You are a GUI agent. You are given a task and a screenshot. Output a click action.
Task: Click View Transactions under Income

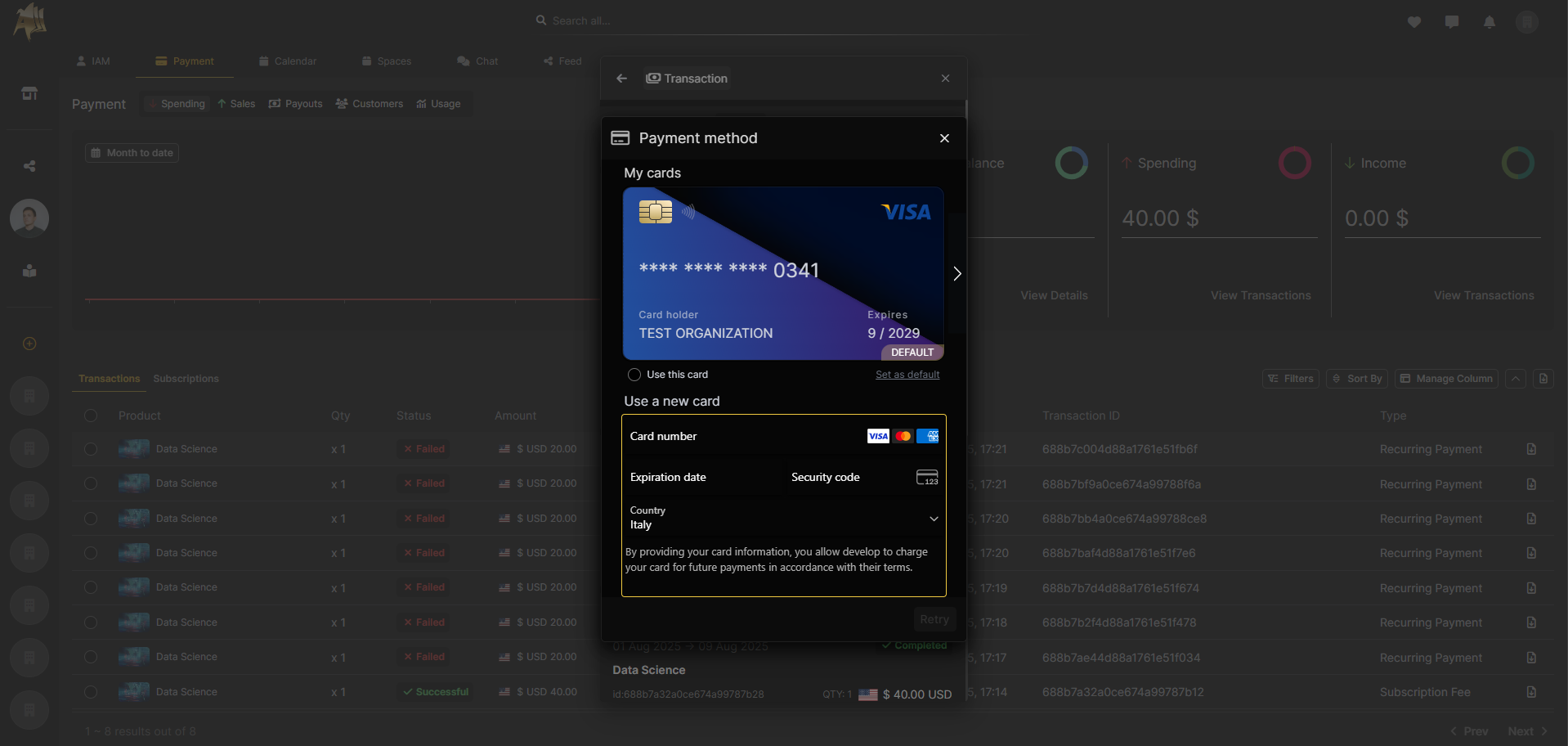(x=1484, y=295)
